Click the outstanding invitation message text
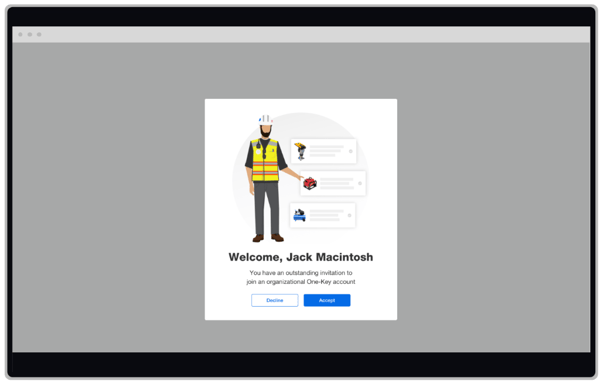Screen dimensions: 600x384 click(x=301, y=277)
